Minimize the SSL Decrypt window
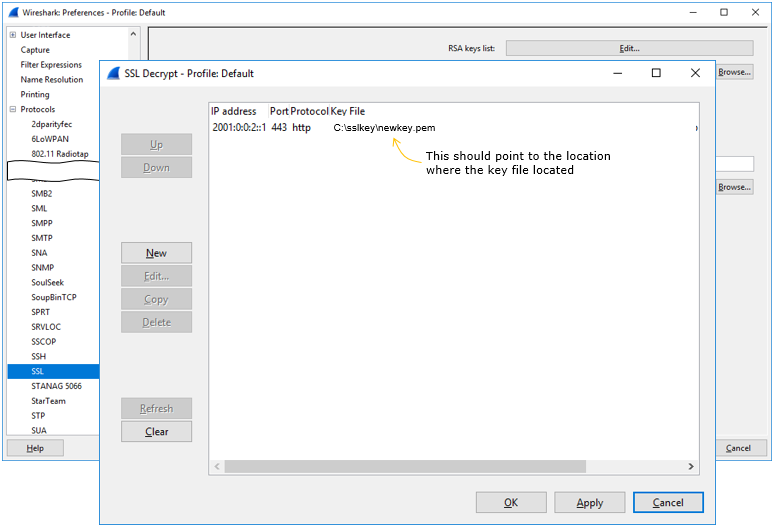This screenshot has width=775, height=529. (x=617, y=73)
